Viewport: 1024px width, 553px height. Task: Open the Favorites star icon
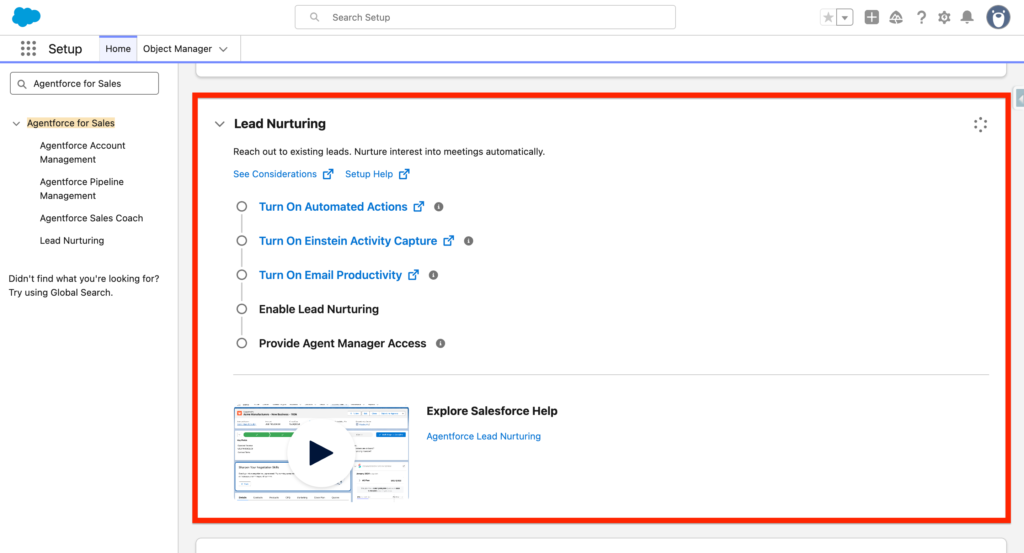coord(828,17)
